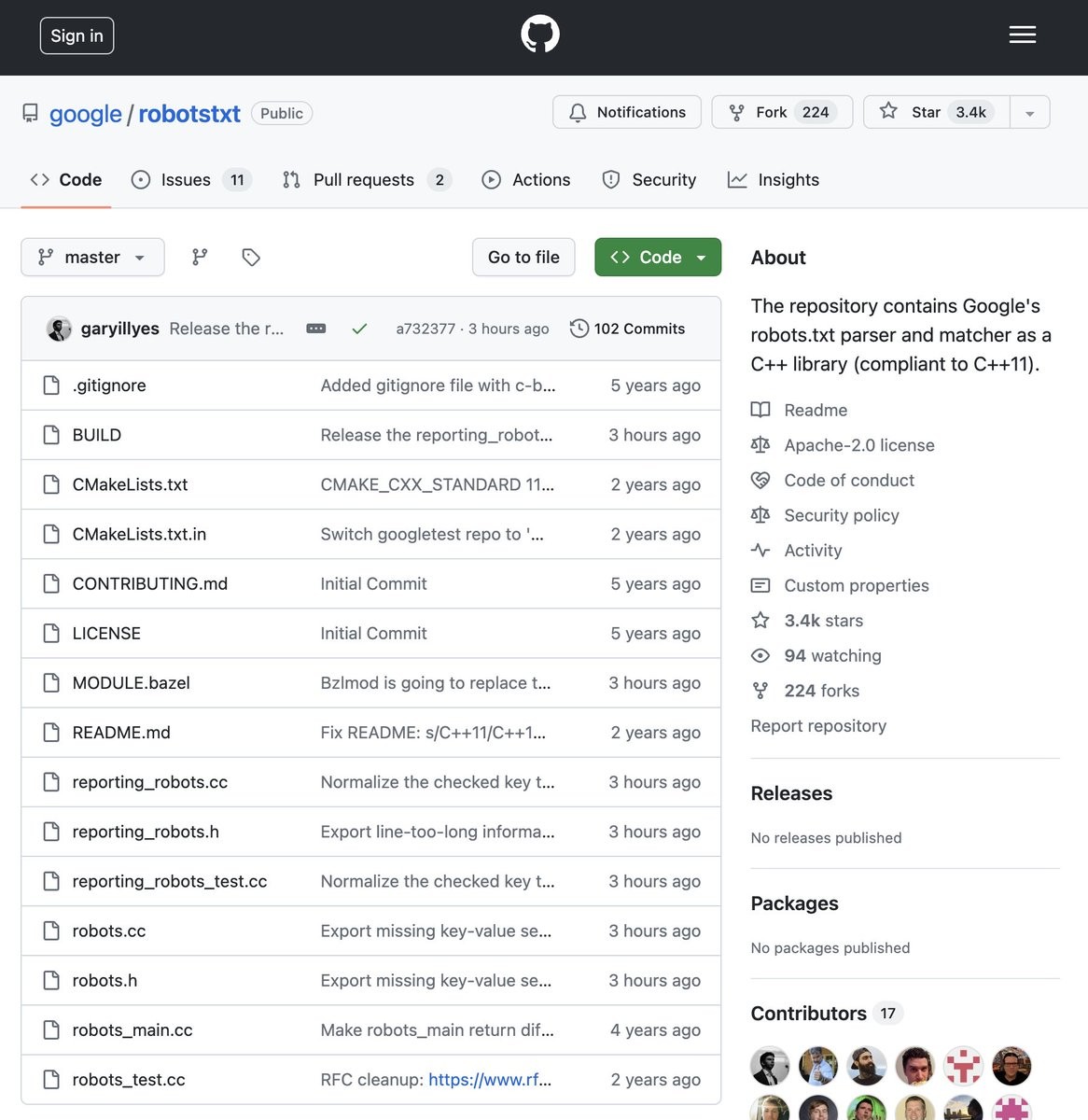This screenshot has width=1088, height=1120.
Task: Open the 224 forks link
Action: pyautogui.click(x=822, y=691)
